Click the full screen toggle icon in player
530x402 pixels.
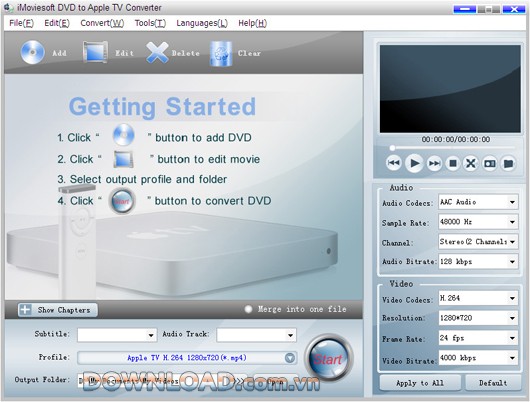[471, 164]
